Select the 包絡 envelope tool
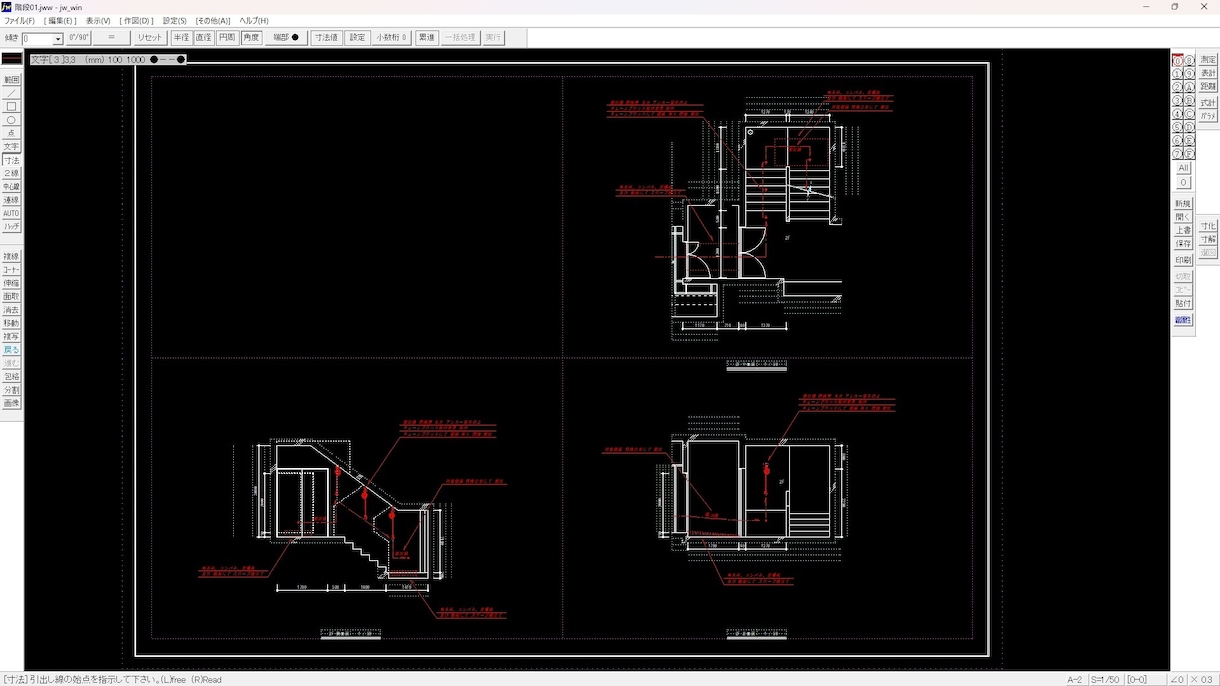Viewport: 1220px width, 686px height. click(11, 376)
